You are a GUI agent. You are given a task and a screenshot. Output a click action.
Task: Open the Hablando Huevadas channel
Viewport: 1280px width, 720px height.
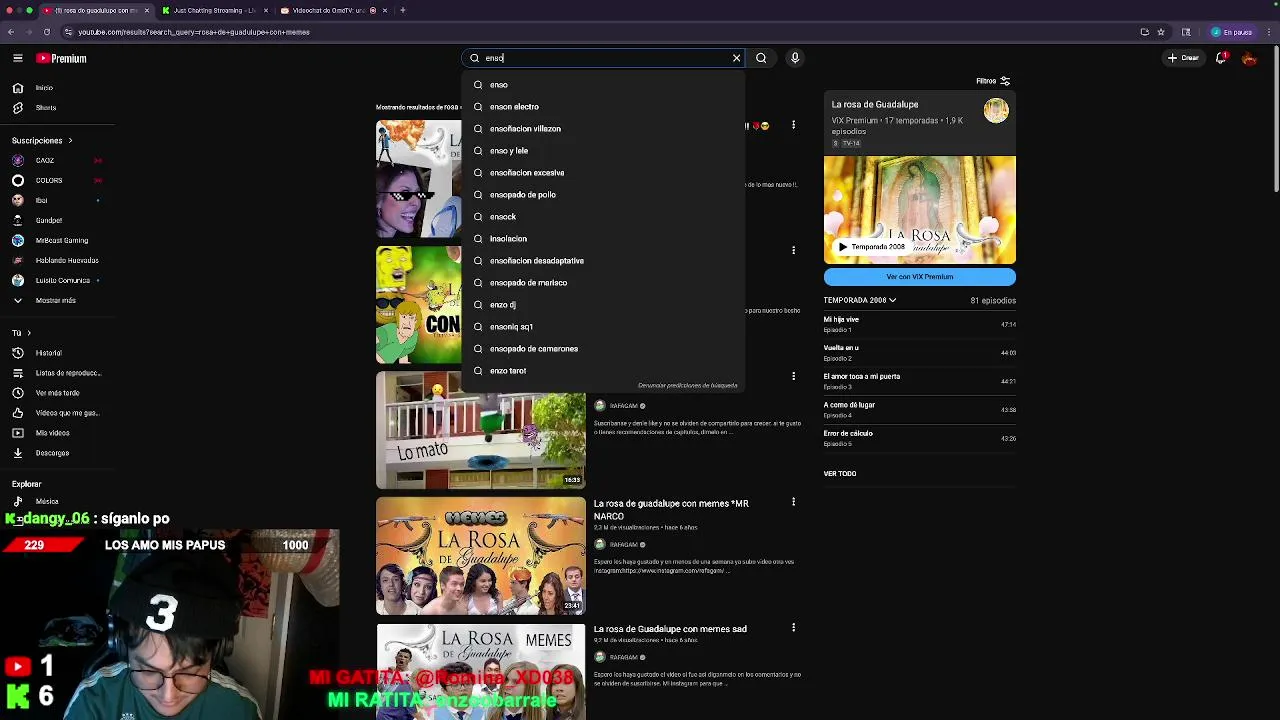[x=56, y=261]
